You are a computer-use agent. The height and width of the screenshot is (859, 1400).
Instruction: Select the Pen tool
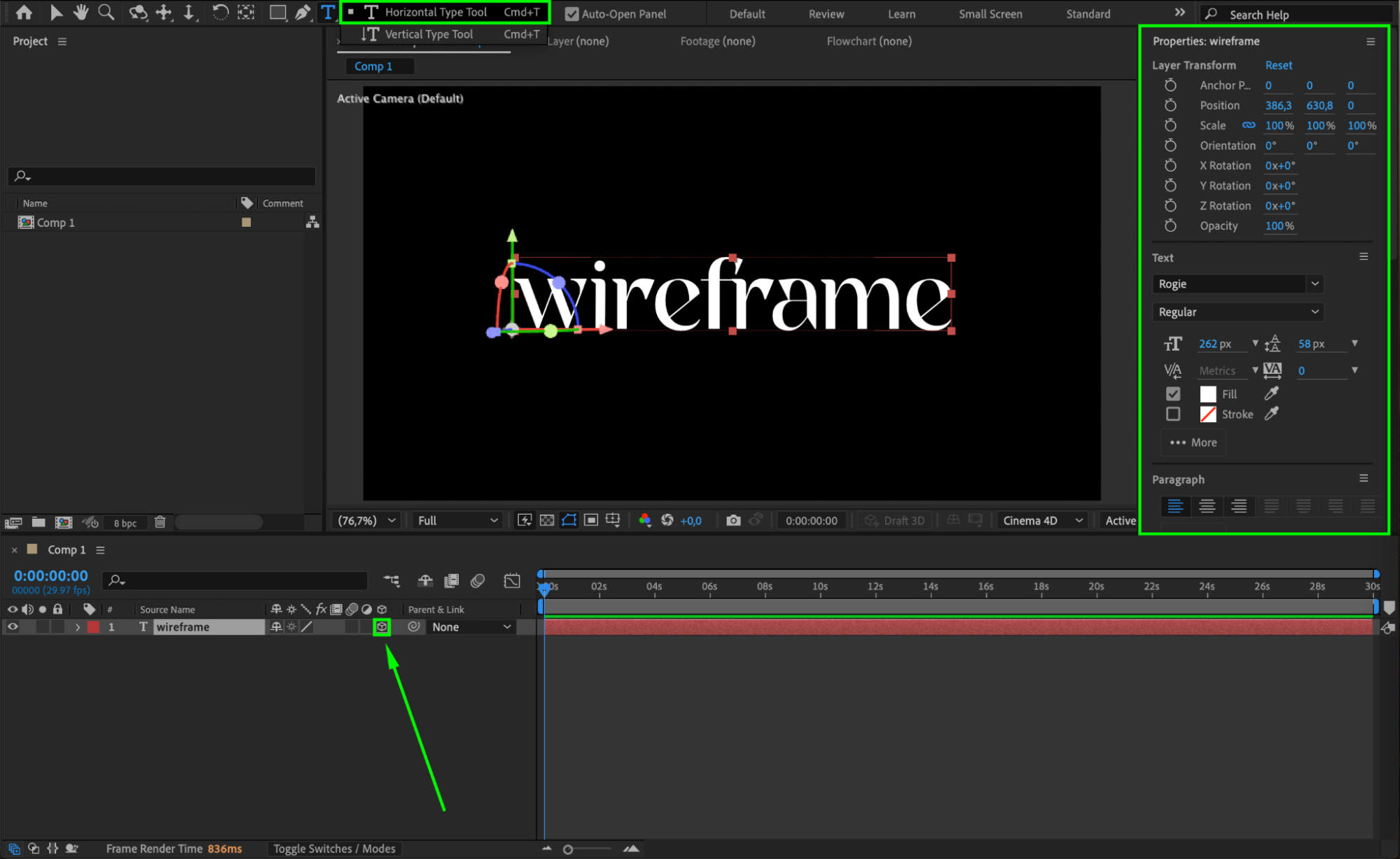click(303, 12)
